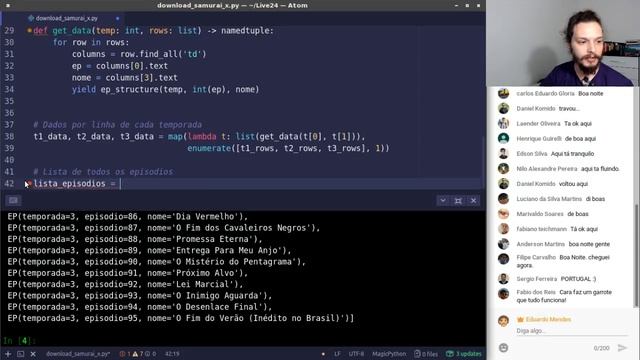Click the get_data function name on line 29

(x=71, y=31)
